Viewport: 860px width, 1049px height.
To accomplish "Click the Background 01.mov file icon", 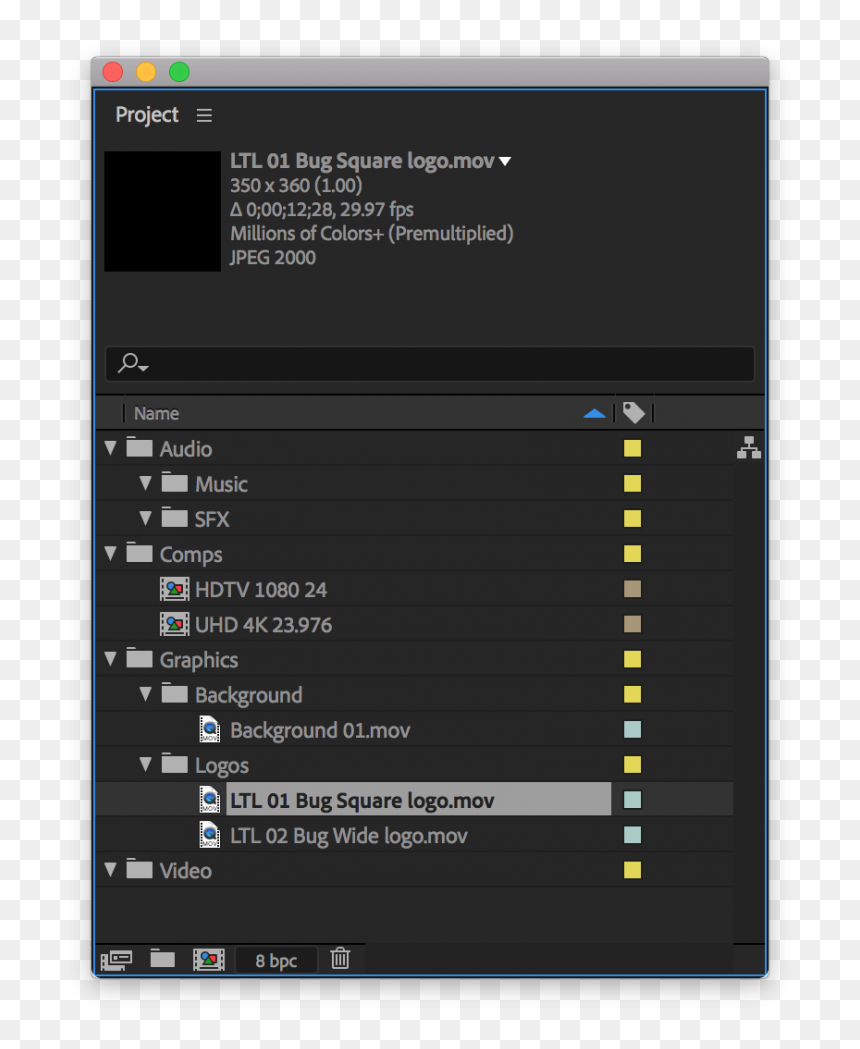I will [x=209, y=730].
